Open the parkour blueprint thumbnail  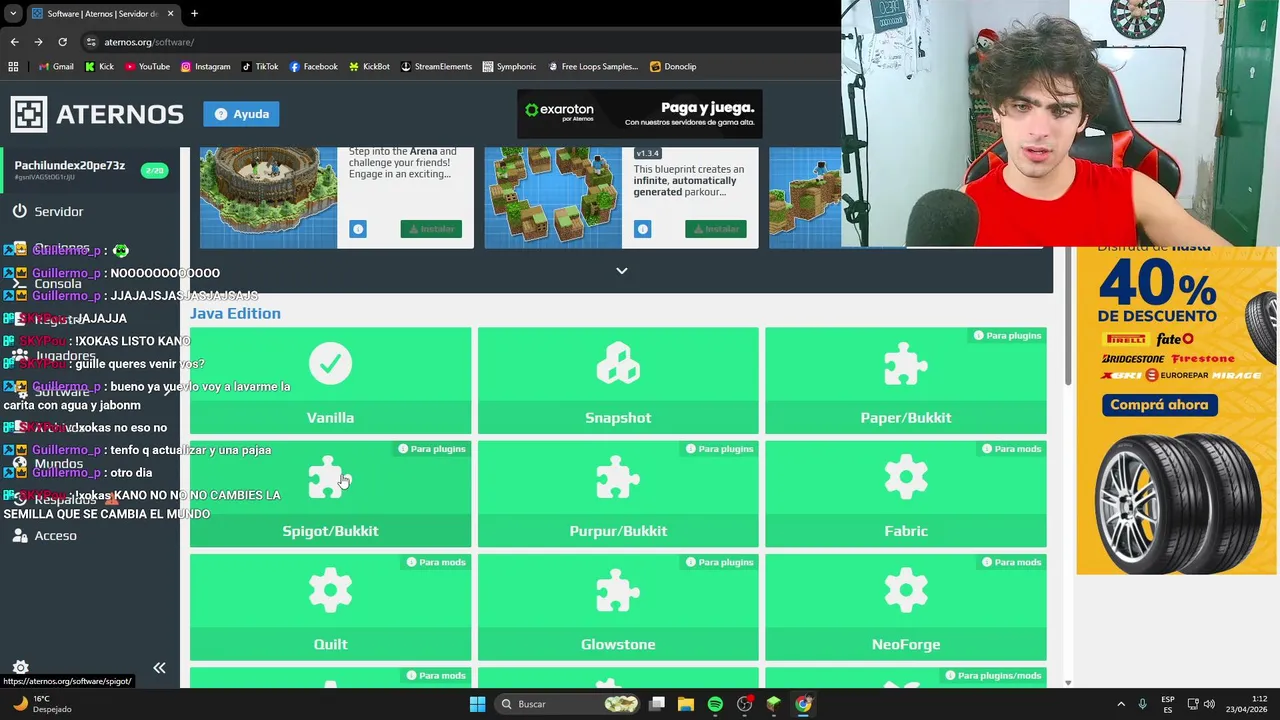point(553,198)
